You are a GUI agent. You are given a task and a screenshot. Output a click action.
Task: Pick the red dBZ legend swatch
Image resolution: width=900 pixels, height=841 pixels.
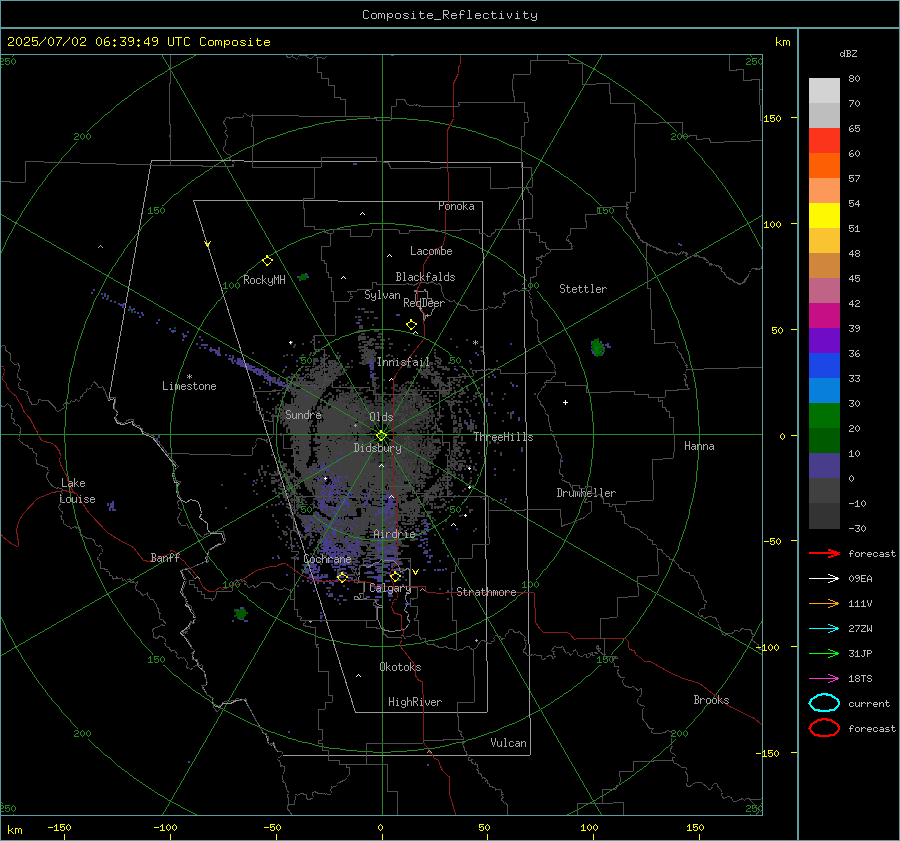[824, 141]
